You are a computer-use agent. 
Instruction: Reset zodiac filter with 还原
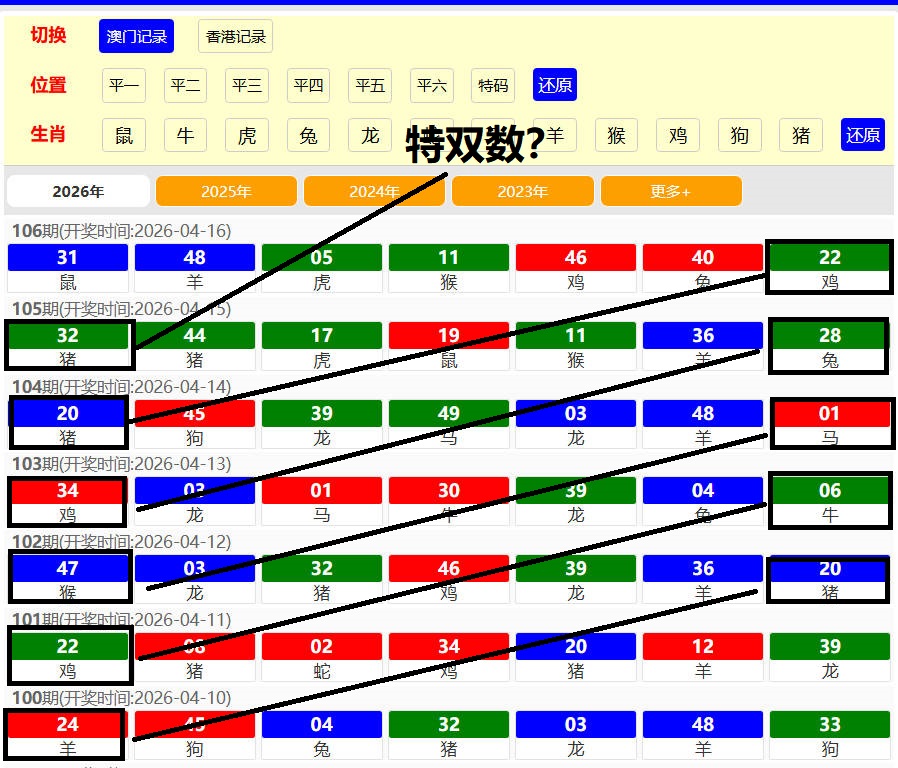pyautogui.click(x=863, y=135)
